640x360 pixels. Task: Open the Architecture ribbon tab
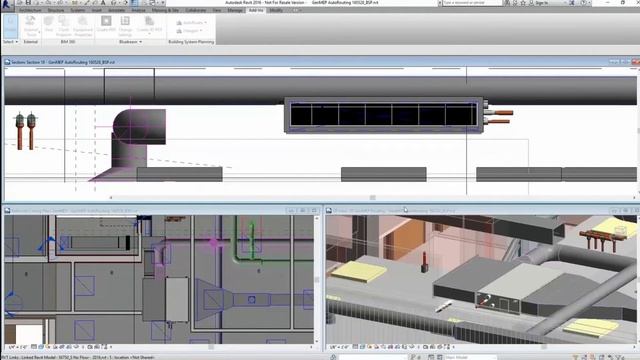click(x=30, y=10)
